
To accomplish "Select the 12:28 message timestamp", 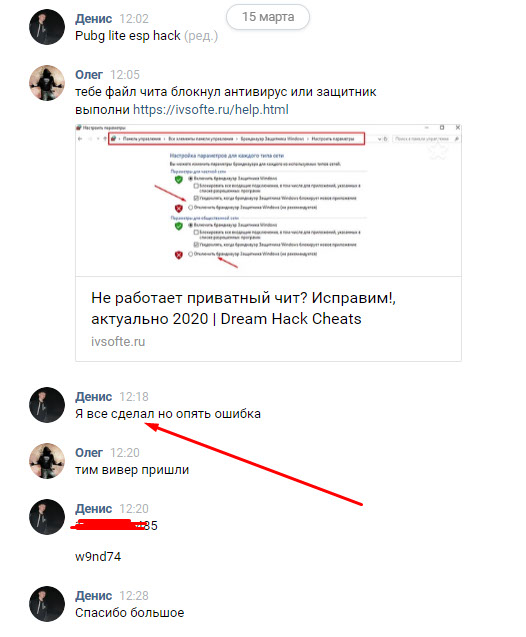I will 134,596.
